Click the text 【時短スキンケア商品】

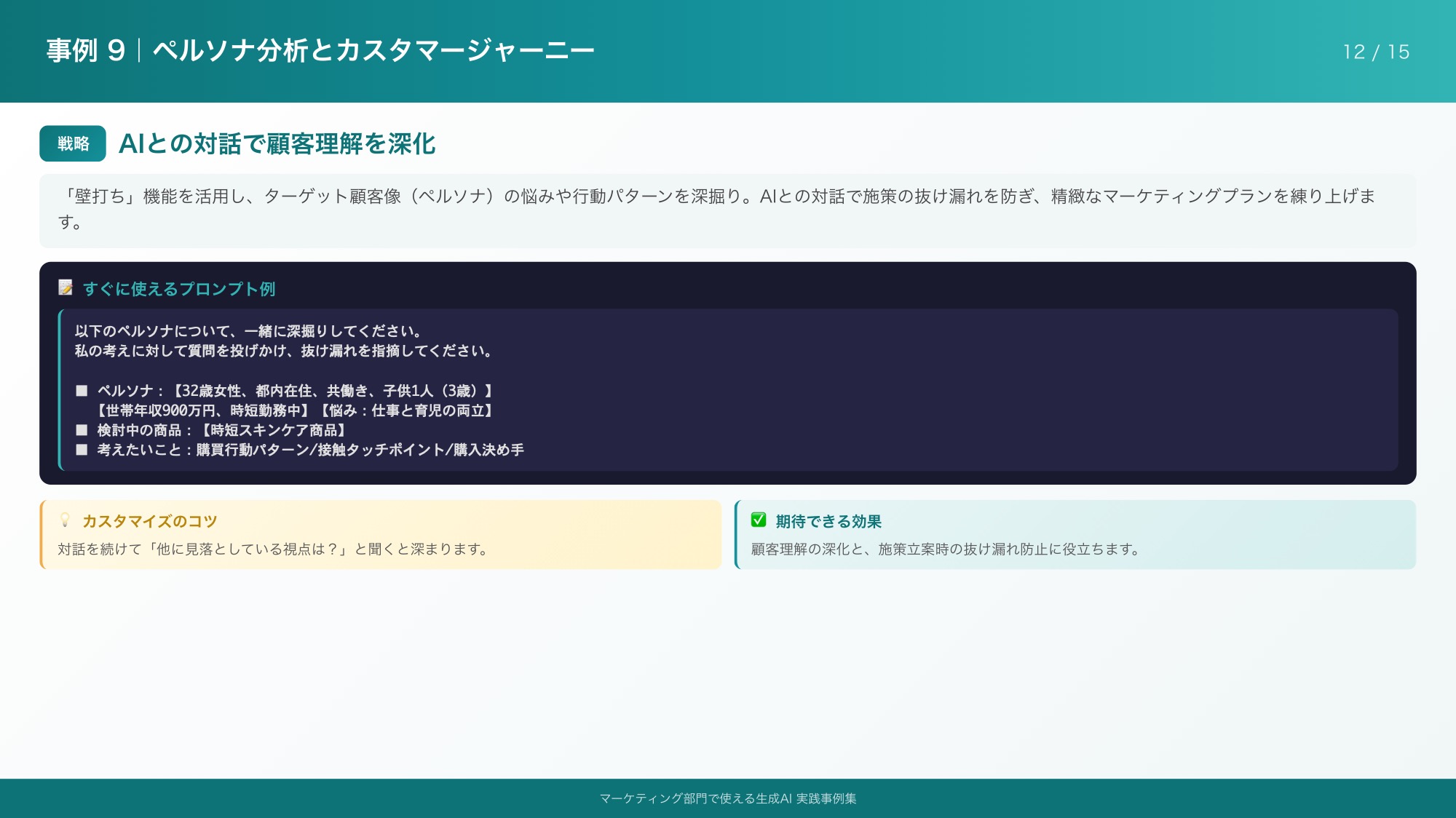(x=272, y=430)
